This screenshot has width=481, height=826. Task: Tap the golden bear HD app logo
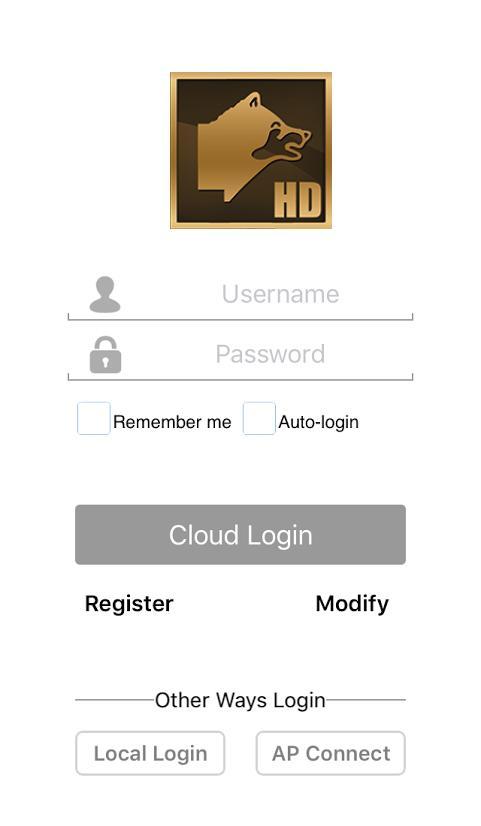coord(251,151)
